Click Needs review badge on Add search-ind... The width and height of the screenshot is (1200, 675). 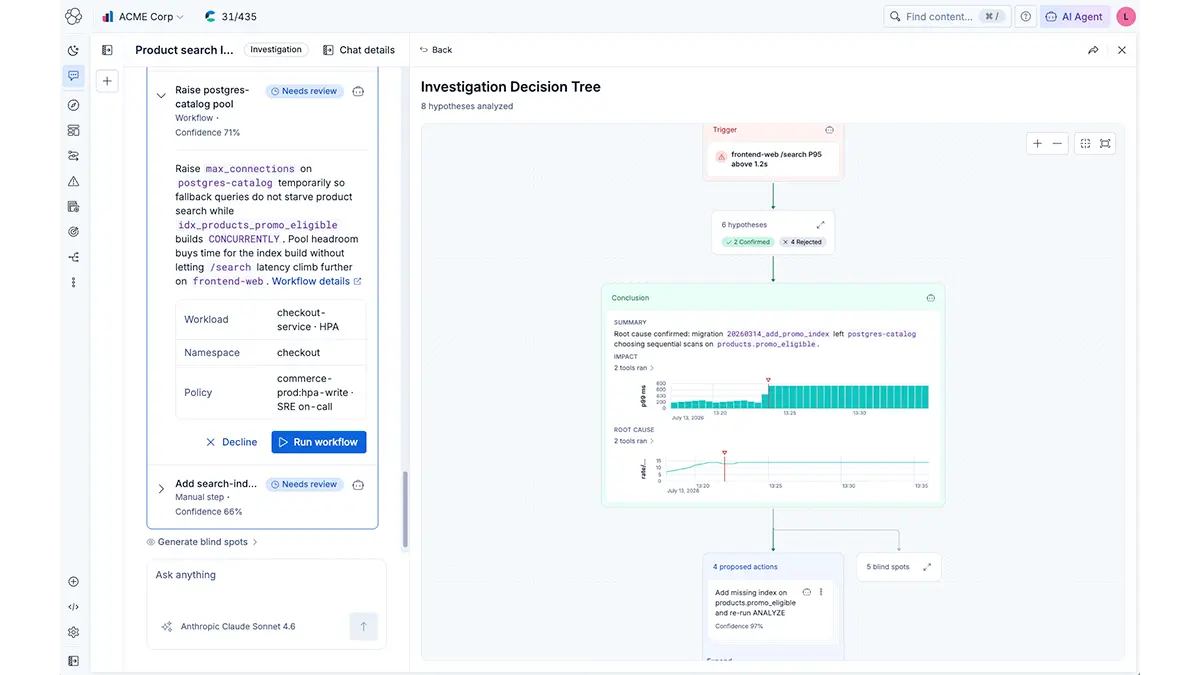coord(304,484)
